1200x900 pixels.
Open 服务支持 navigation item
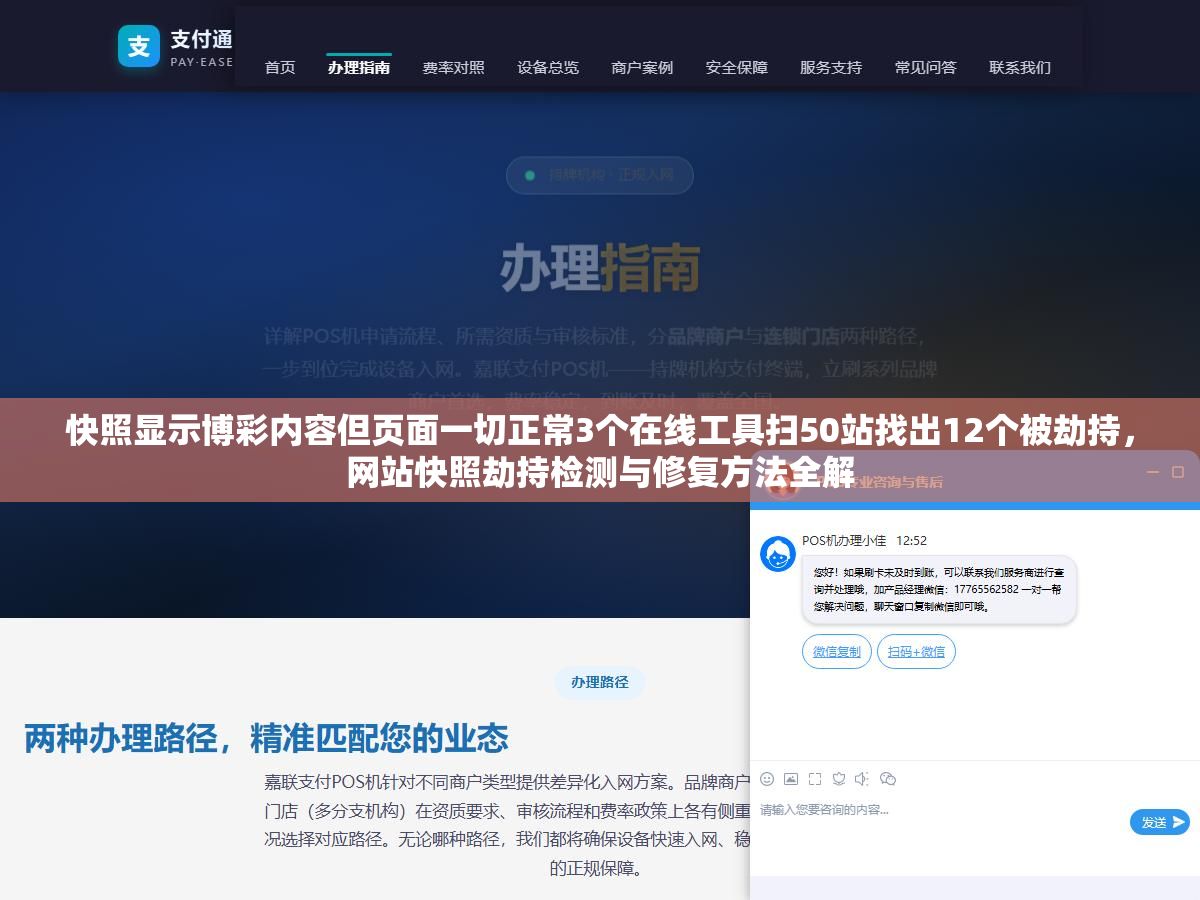pyautogui.click(x=831, y=67)
